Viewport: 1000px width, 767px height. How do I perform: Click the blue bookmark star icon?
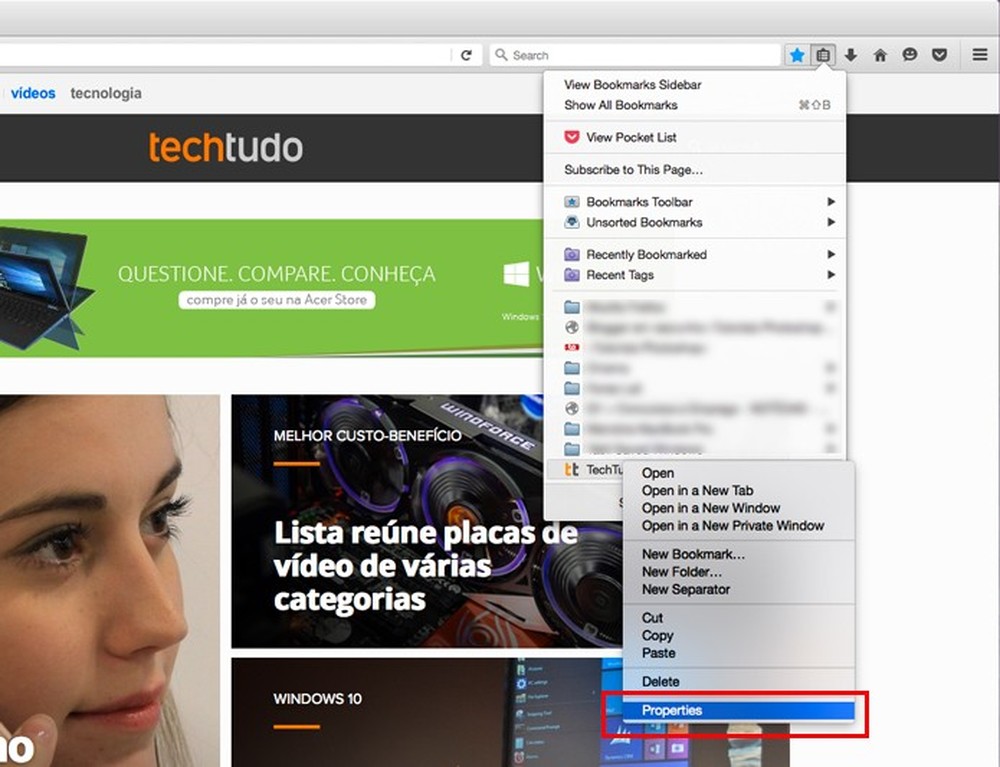[797, 55]
